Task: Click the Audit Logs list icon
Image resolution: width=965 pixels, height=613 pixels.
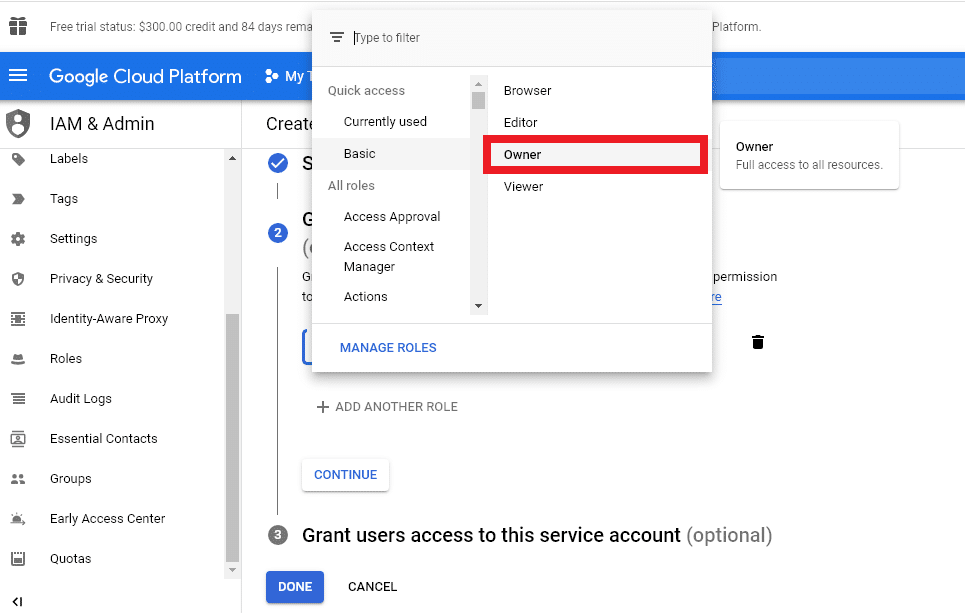Action: tap(18, 399)
